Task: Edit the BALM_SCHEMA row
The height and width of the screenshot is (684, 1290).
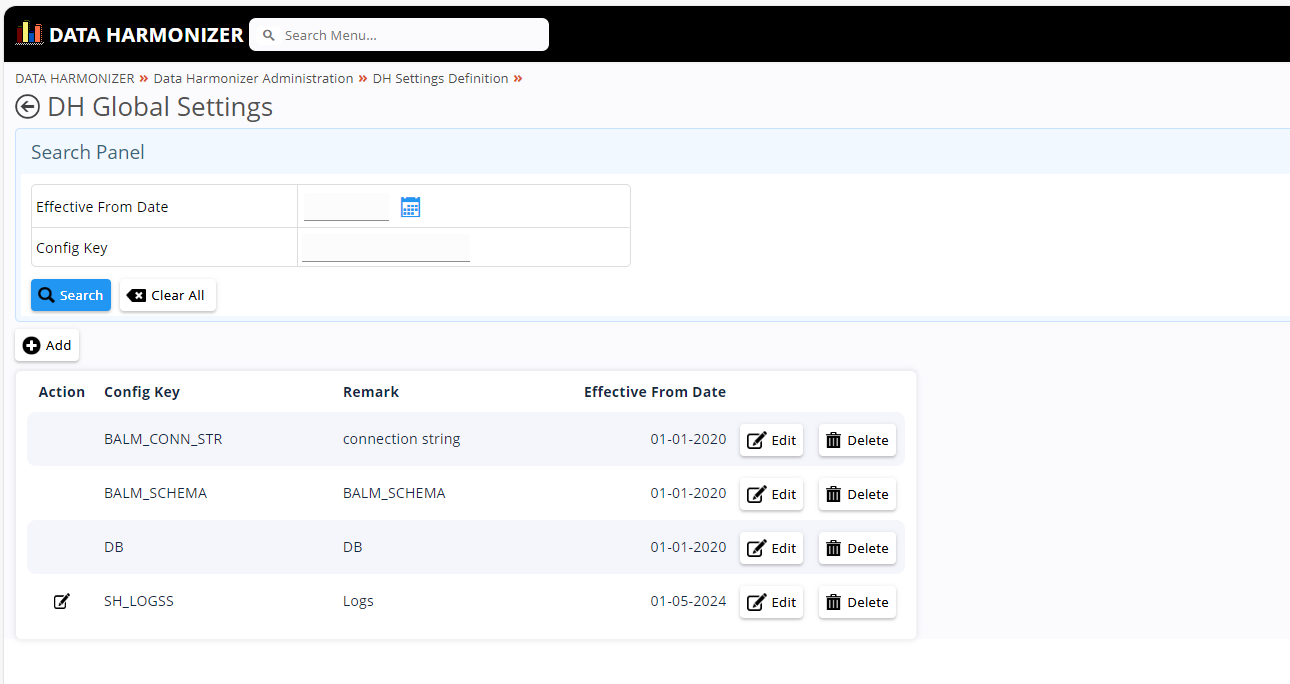Action: [771, 494]
